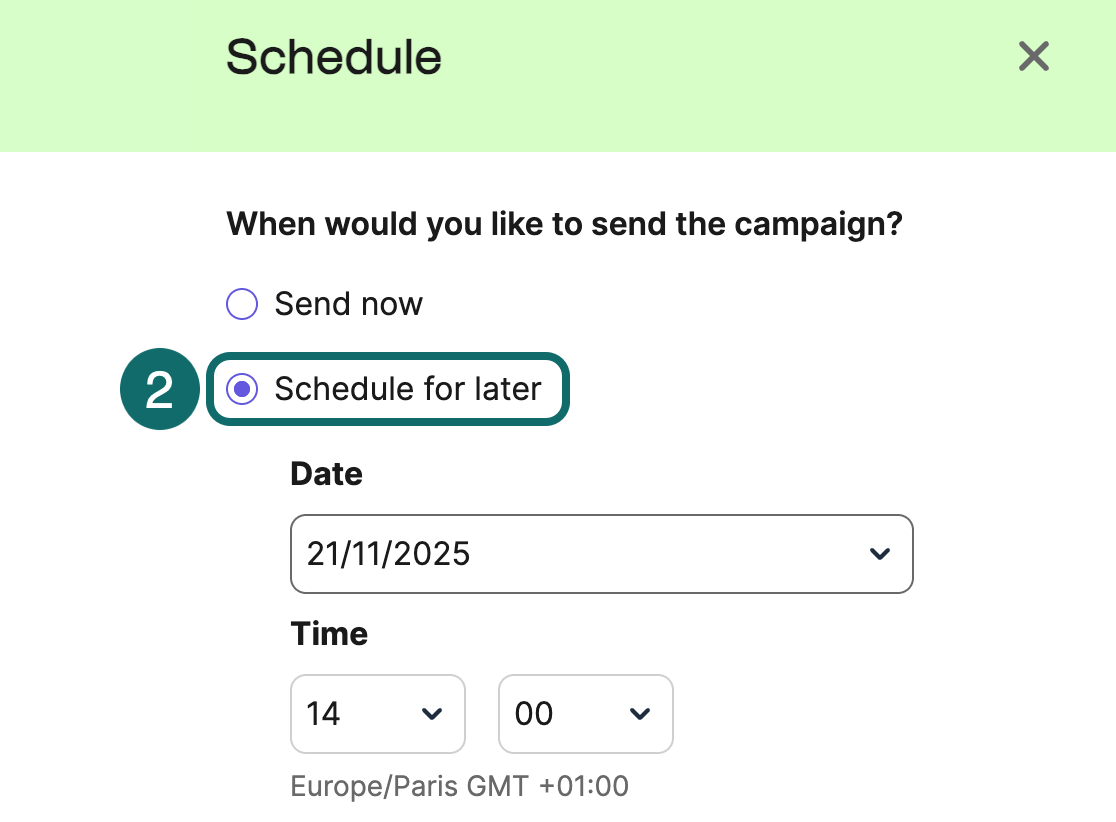The width and height of the screenshot is (1116, 822).
Task: Click the Date field label
Action: point(326,473)
